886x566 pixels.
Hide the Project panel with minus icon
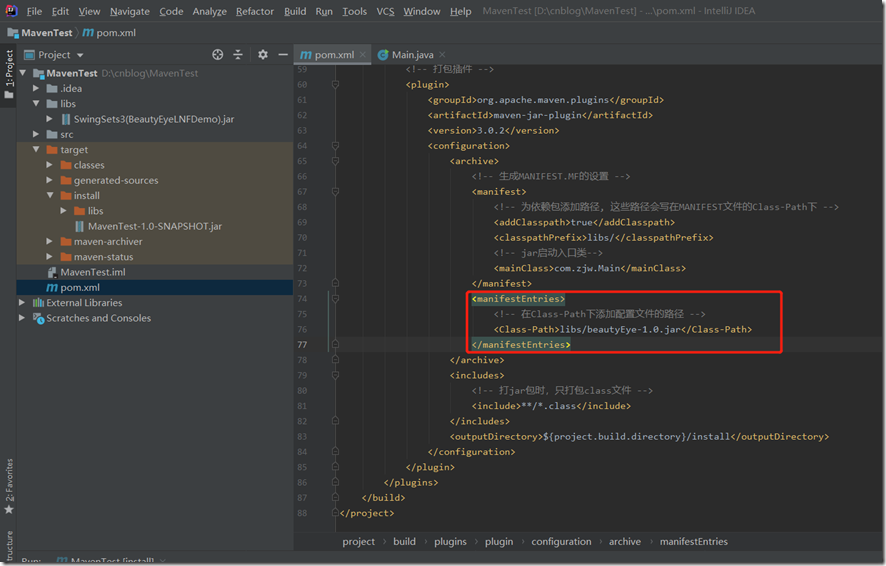pyautogui.click(x=283, y=55)
